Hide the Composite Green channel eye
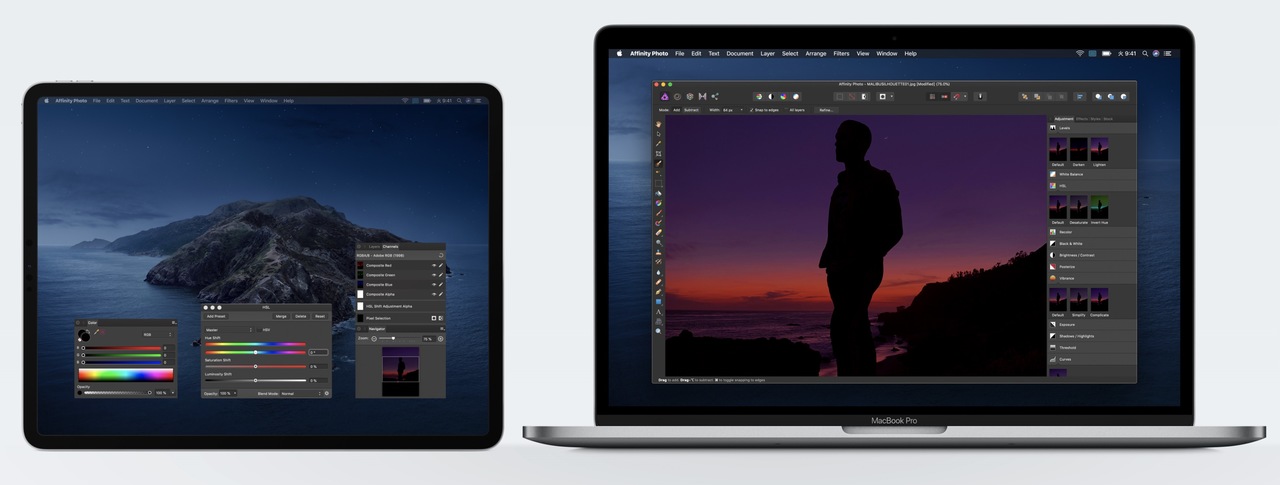This screenshot has height=485, width=1280. point(433,275)
